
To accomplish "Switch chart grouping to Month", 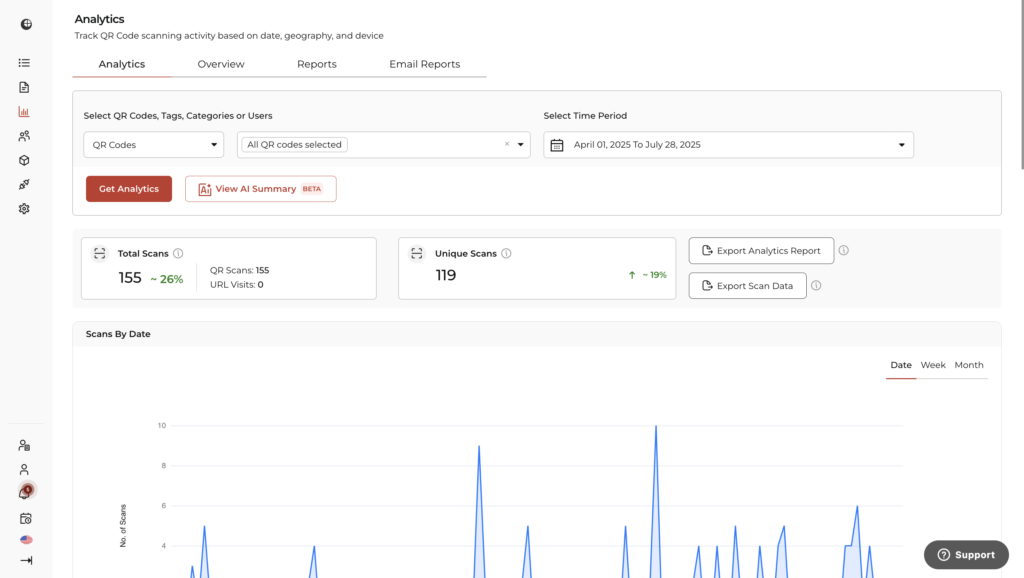I will 968,365.
